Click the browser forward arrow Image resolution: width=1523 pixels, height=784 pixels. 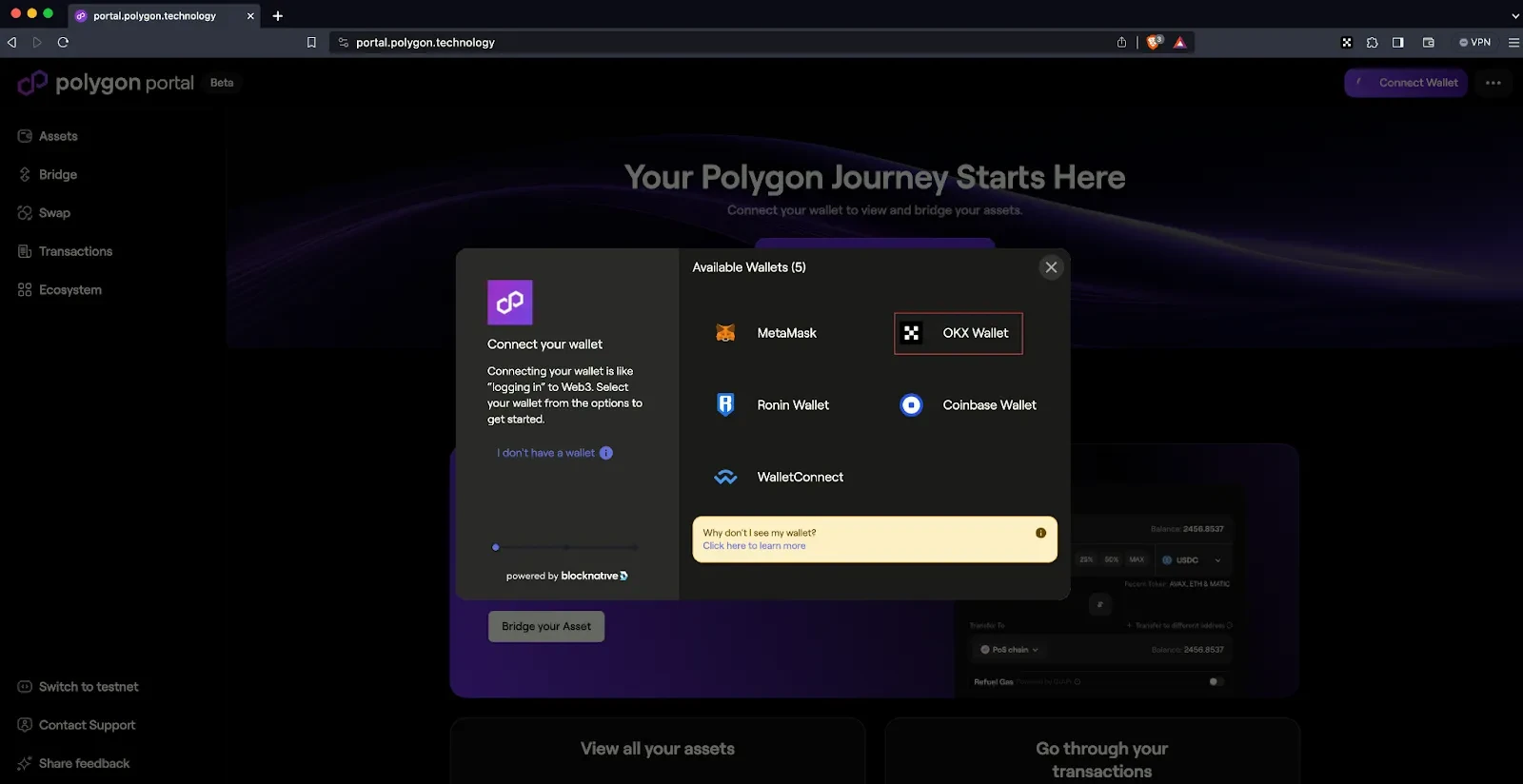pos(37,42)
